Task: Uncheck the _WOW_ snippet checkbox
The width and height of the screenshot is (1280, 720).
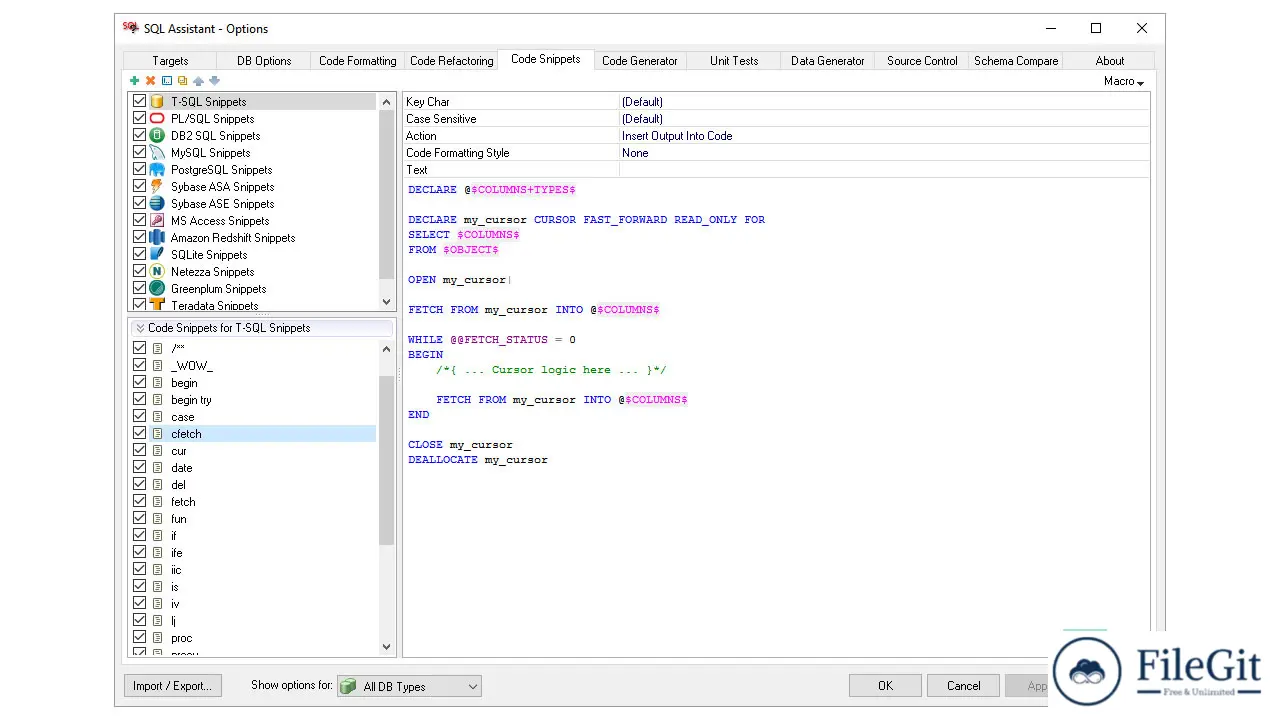Action: (140, 366)
